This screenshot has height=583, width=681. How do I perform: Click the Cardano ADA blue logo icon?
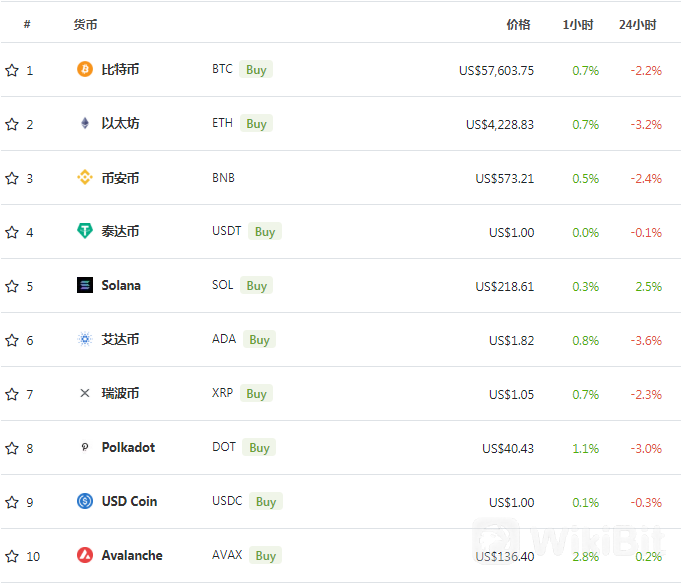click(x=85, y=339)
